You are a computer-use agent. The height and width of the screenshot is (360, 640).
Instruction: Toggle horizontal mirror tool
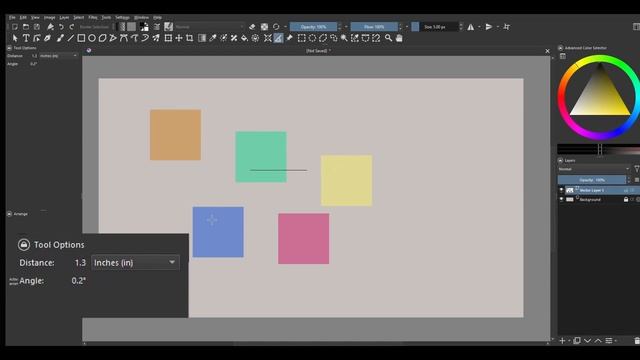coord(471,27)
